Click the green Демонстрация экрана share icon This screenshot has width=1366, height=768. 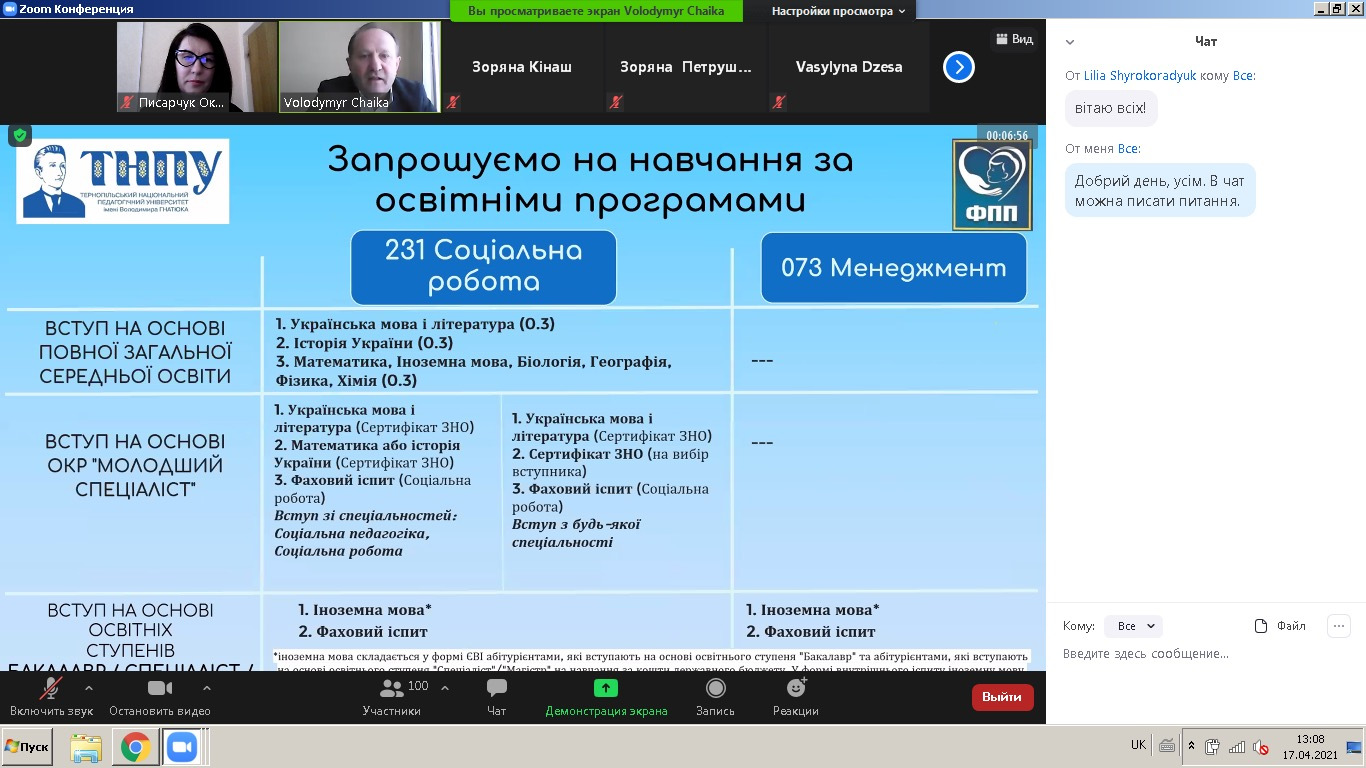tap(606, 689)
